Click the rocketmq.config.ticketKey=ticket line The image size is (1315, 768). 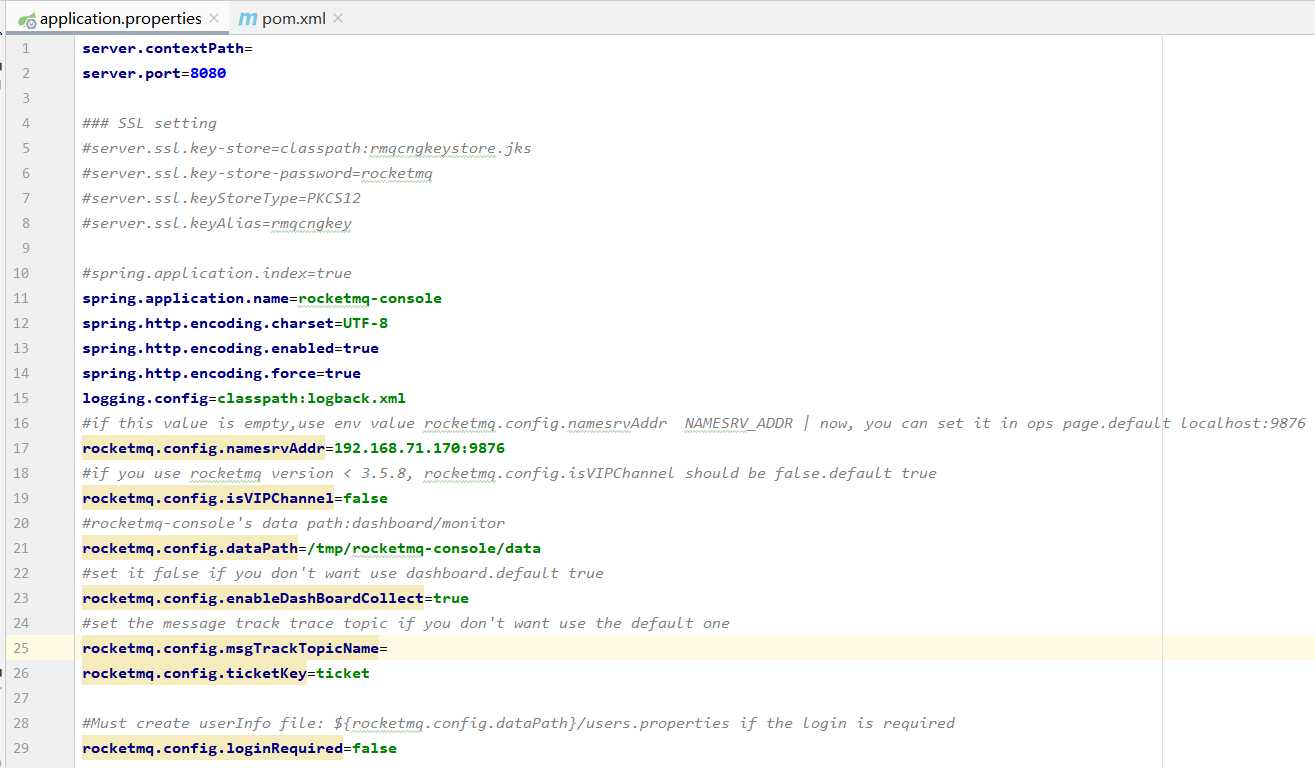pyautogui.click(x=226, y=673)
